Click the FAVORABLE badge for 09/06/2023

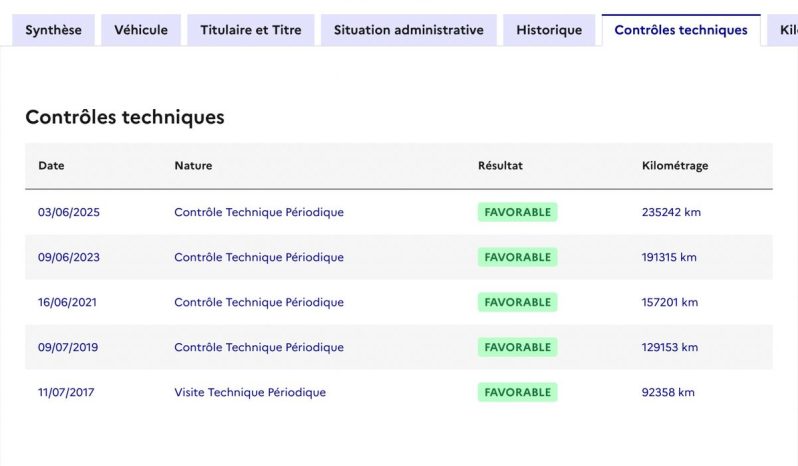click(518, 257)
